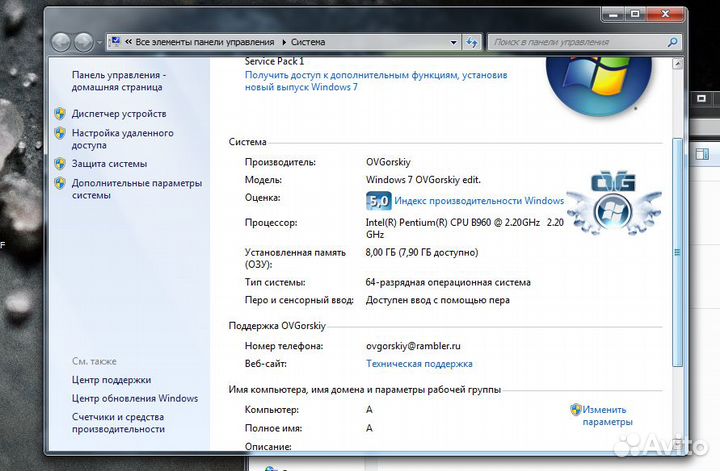
Task: Refresh the page with the refresh button
Action: [x=472, y=43]
